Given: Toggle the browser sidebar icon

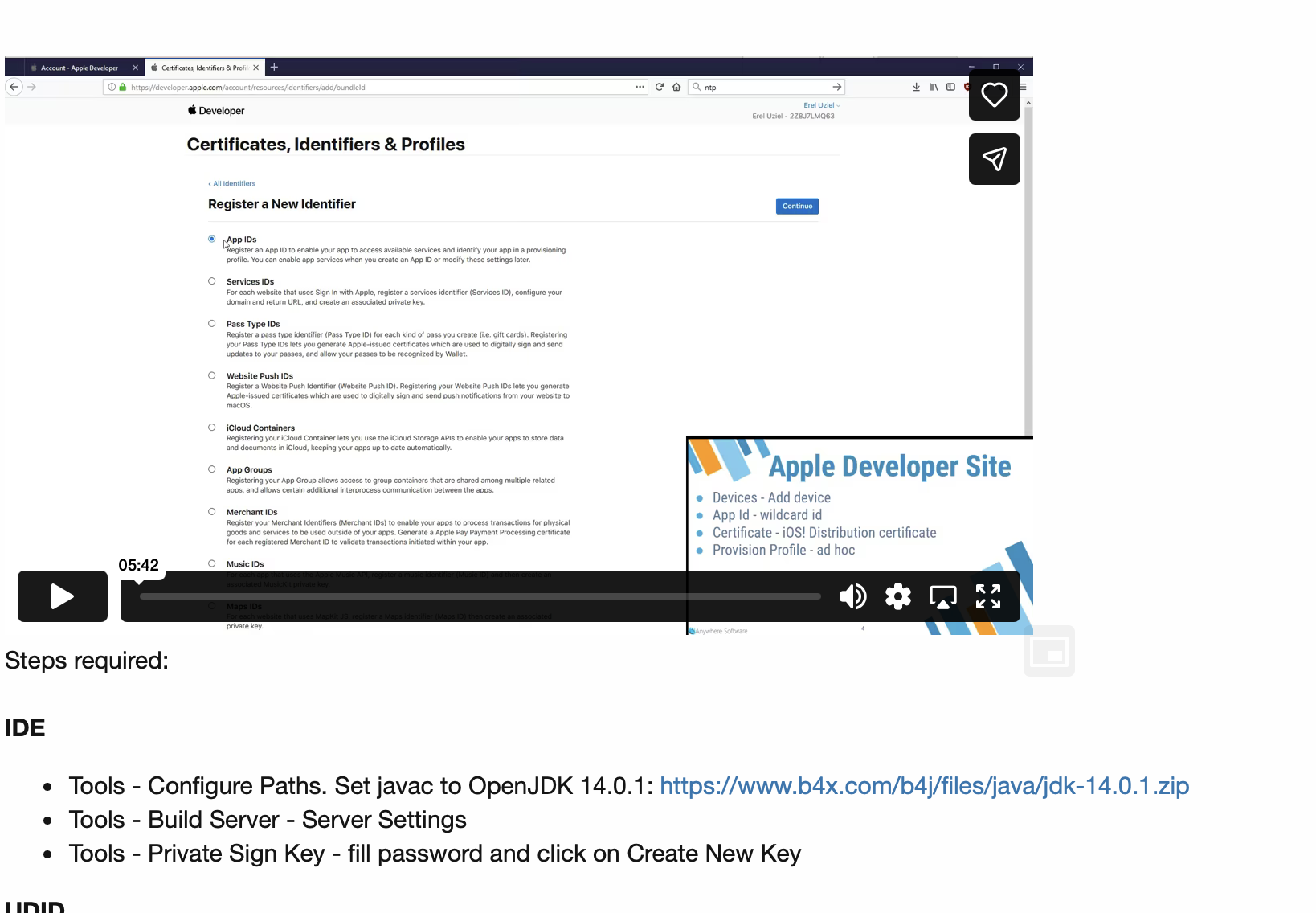Looking at the screenshot, I should (950, 87).
